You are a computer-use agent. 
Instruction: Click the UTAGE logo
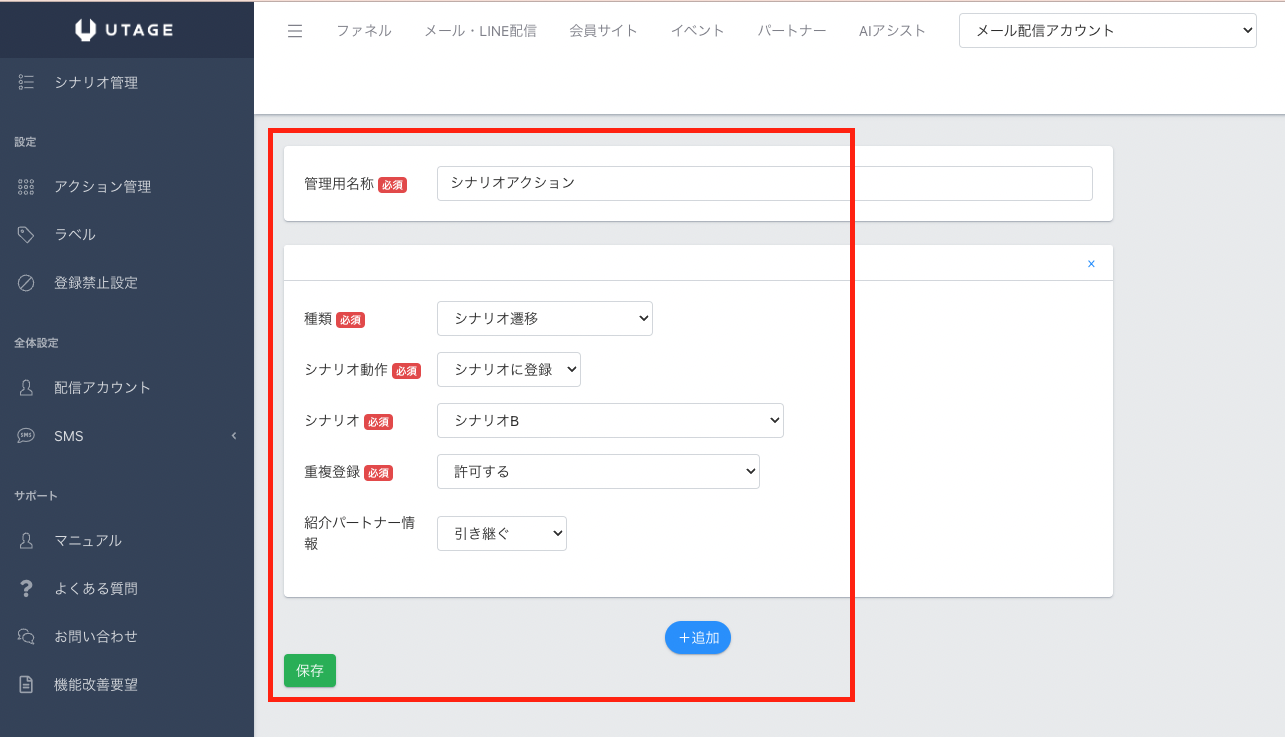[x=126, y=30]
